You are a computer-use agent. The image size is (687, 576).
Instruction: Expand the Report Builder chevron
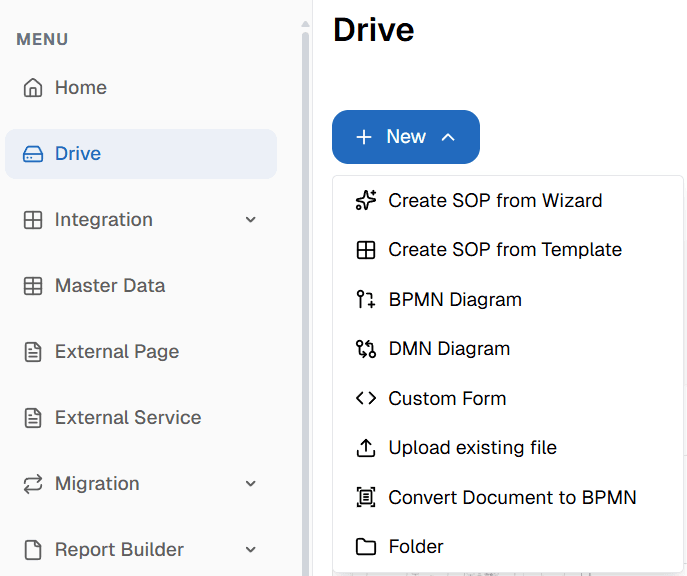pos(251,550)
